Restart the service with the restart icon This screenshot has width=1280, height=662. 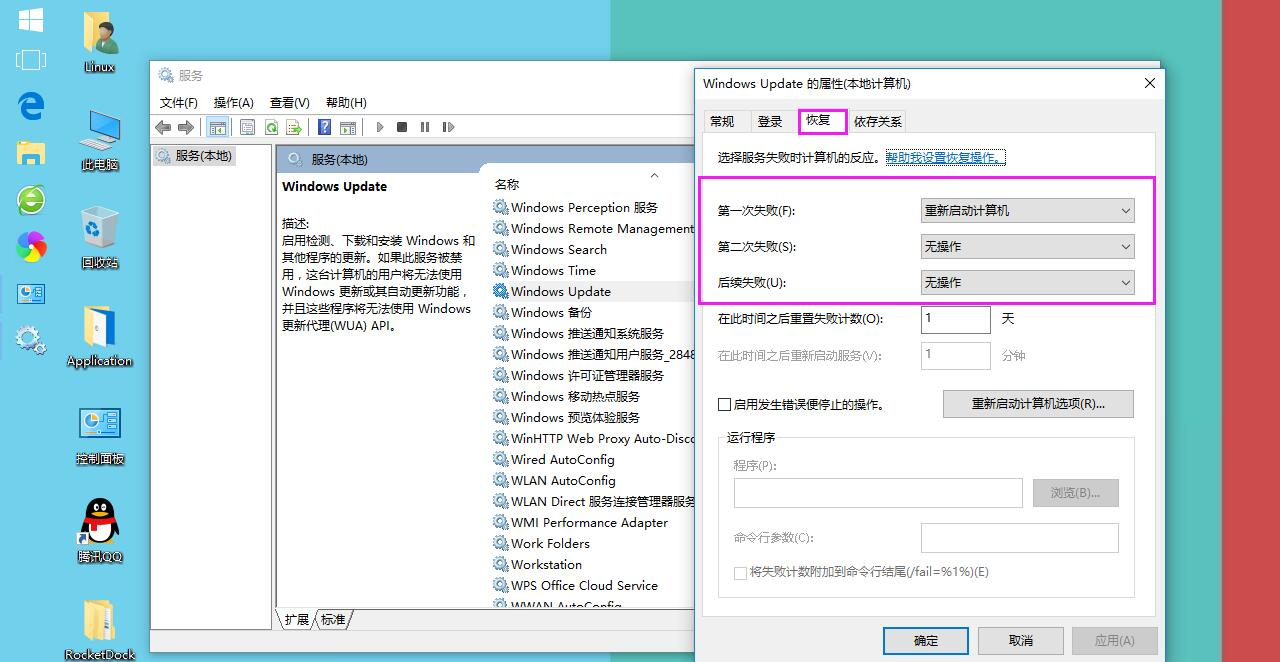click(448, 127)
